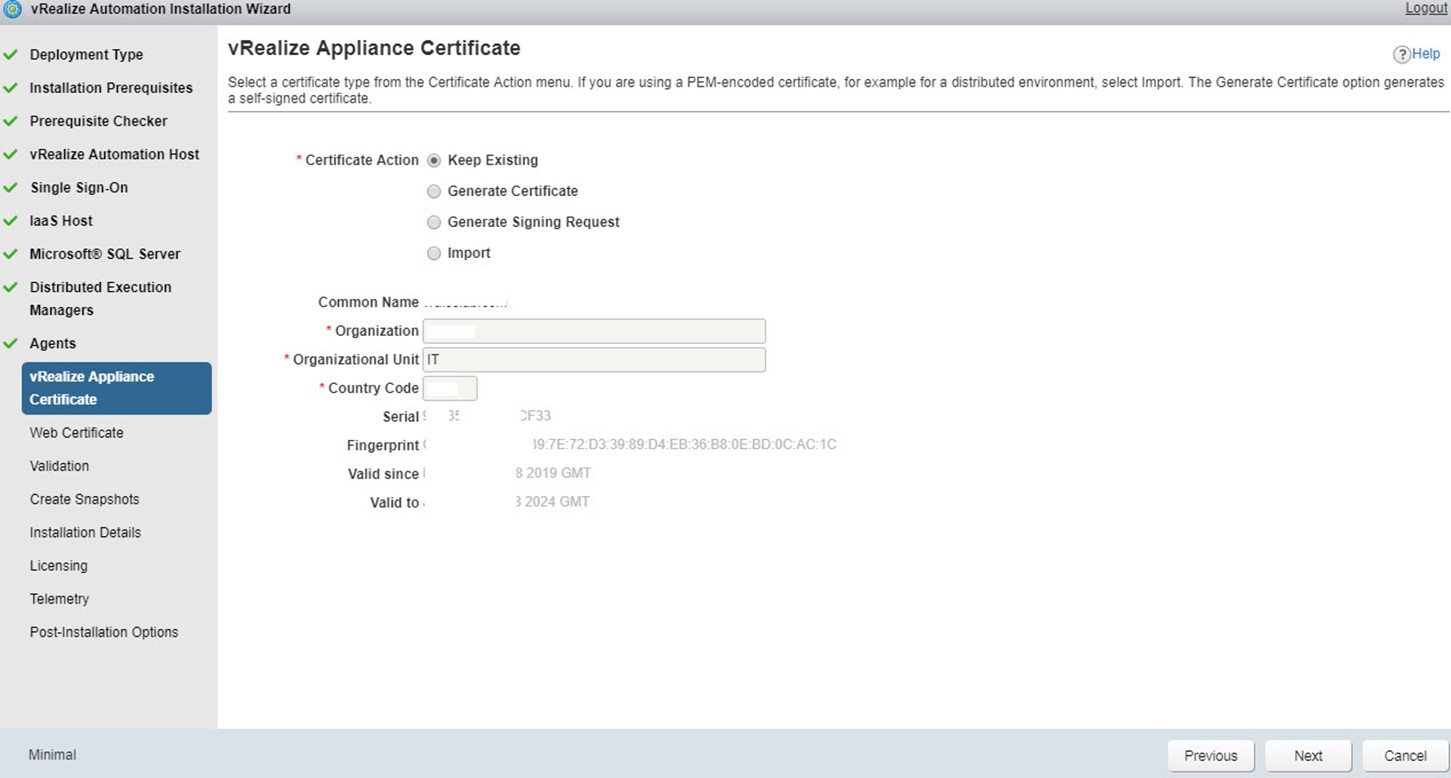Click checkmark icon beside Installation Prerequisites

click(11, 88)
